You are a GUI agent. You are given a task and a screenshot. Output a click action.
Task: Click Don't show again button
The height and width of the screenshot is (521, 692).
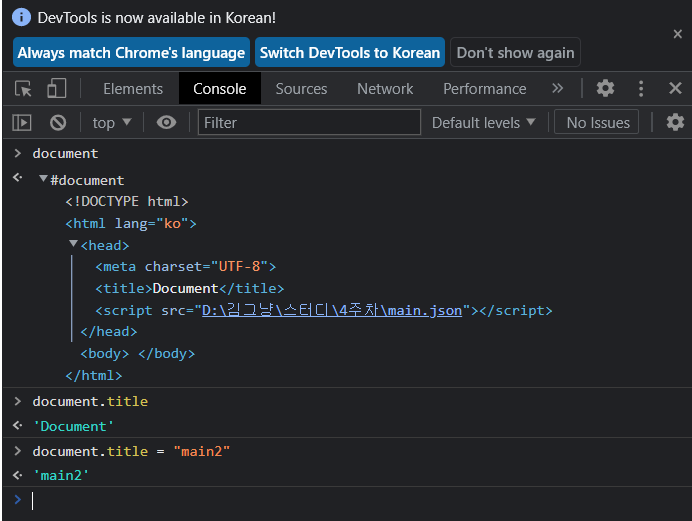[515, 52]
